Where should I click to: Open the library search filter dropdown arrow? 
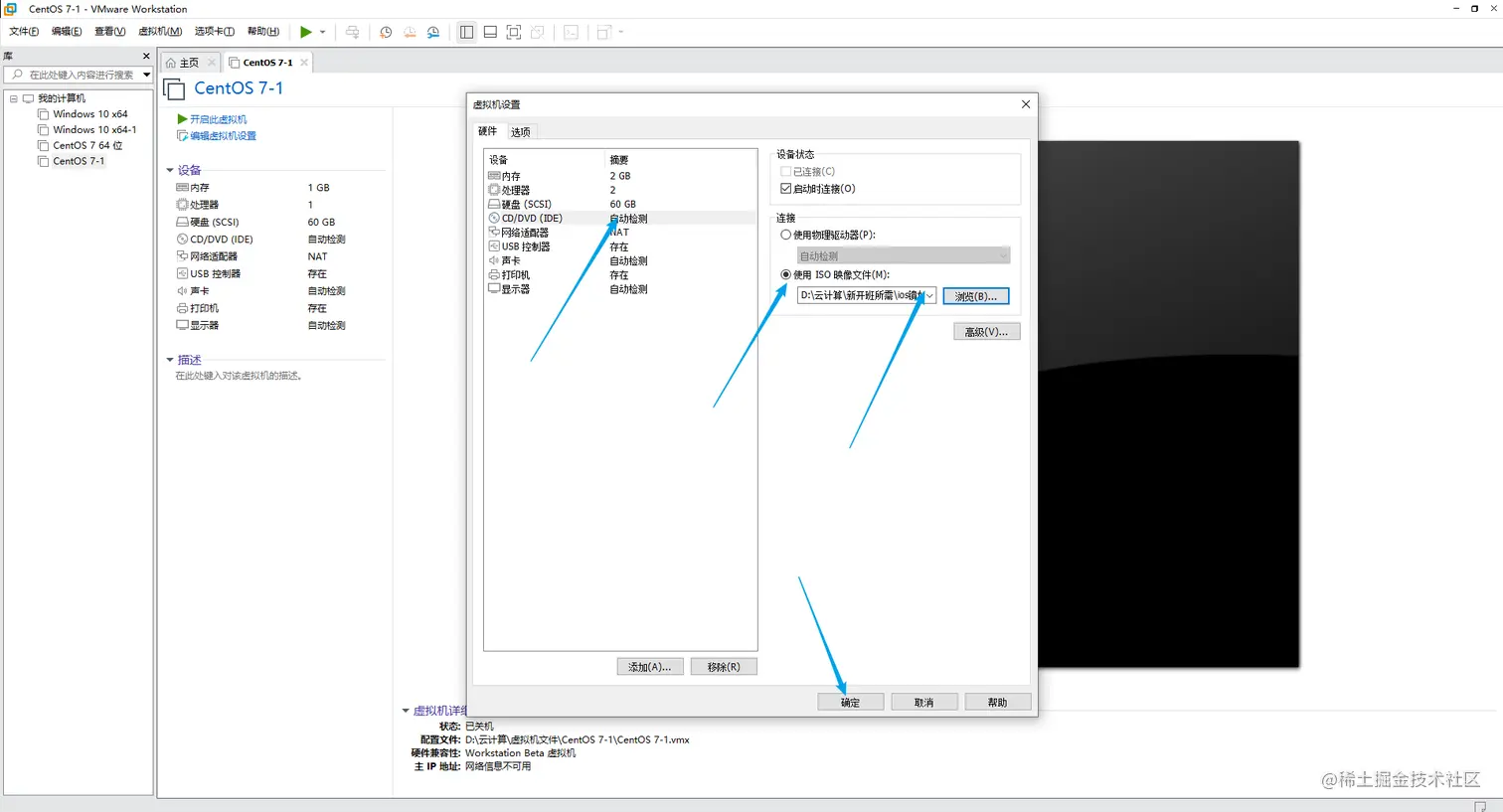pos(146,75)
